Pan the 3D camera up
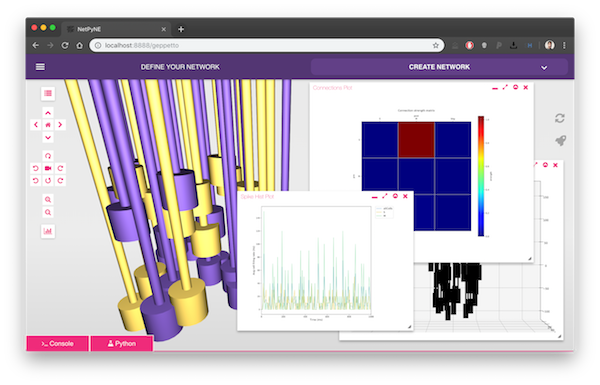The width and height of the screenshot is (600, 385). (x=48, y=113)
